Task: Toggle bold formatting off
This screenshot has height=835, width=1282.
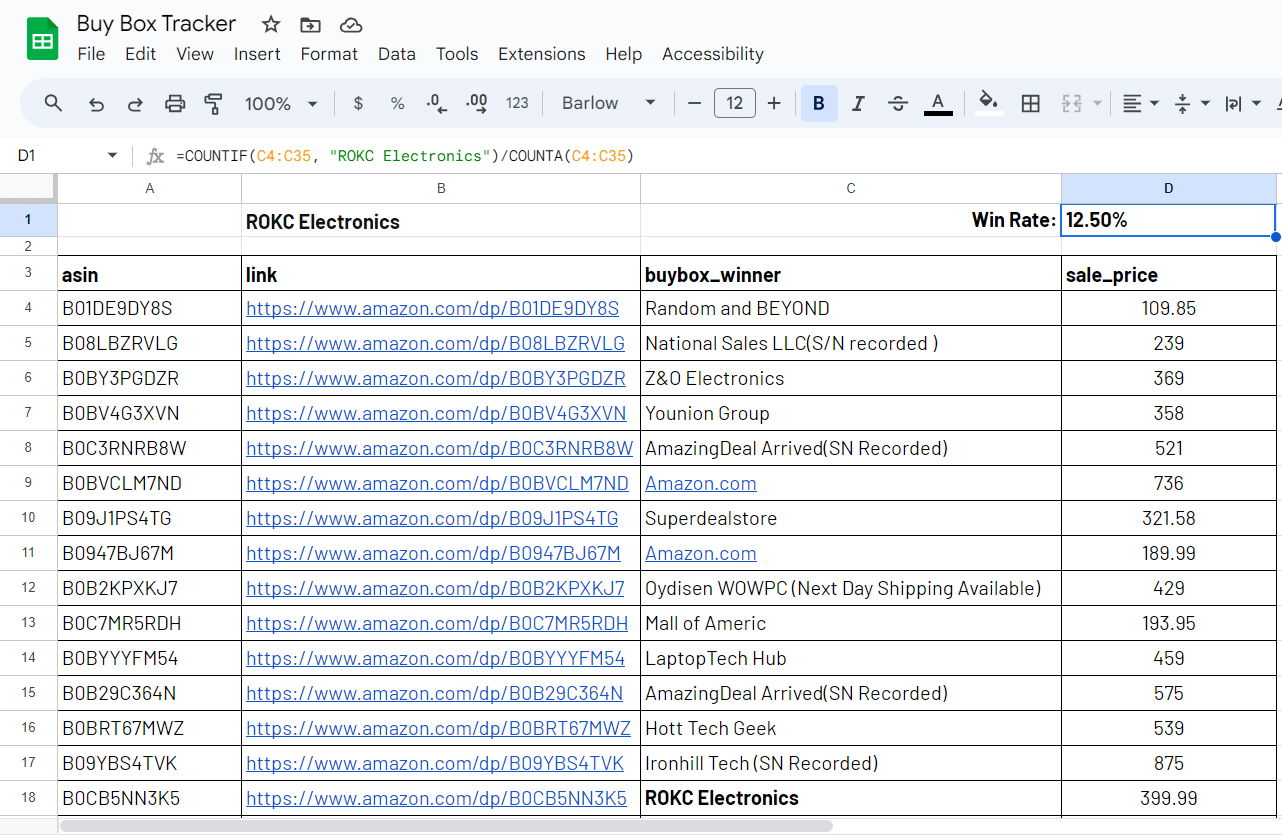Action: (x=819, y=103)
